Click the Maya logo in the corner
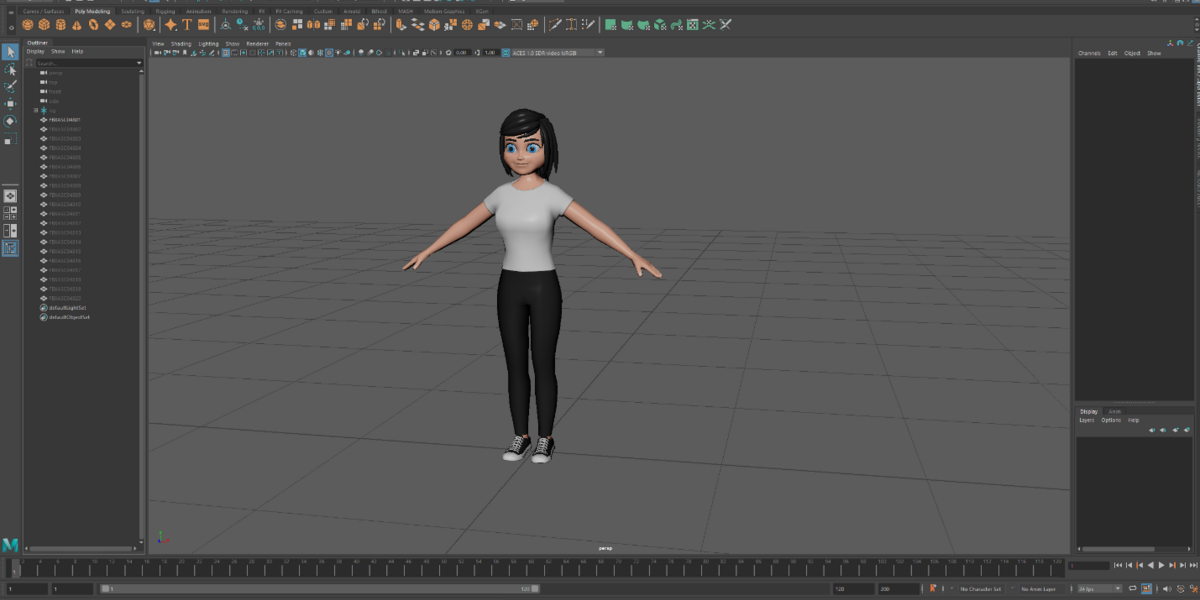 tap(10, 544)
